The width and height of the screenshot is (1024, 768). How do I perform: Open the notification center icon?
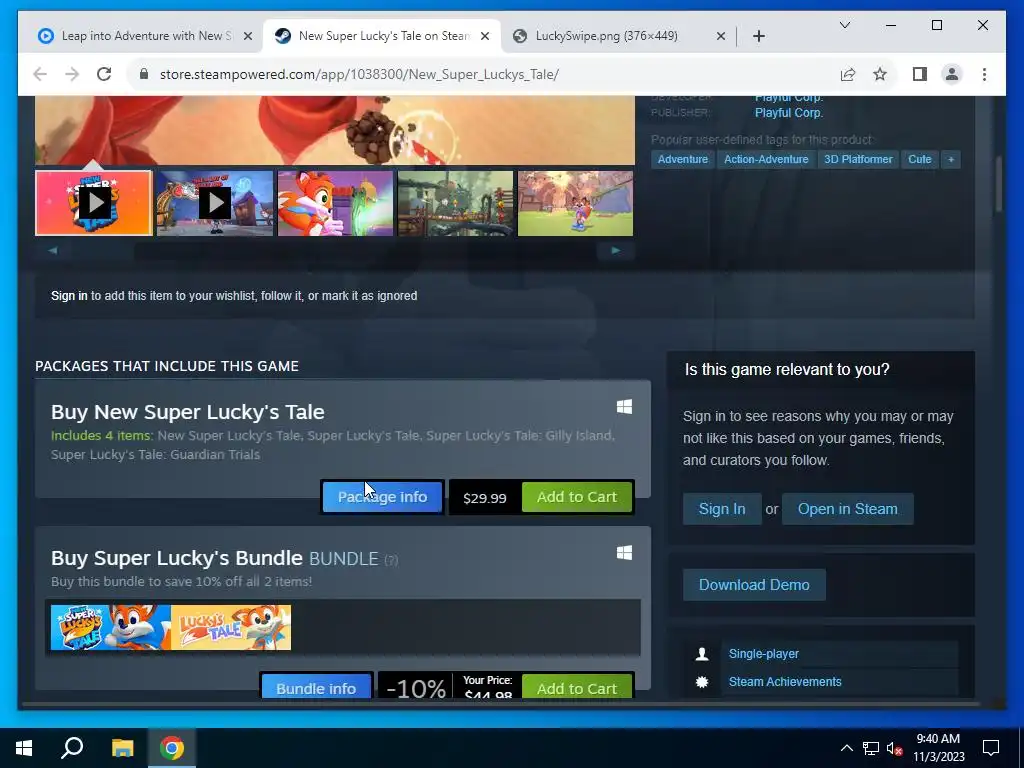[x=991, y=748]
